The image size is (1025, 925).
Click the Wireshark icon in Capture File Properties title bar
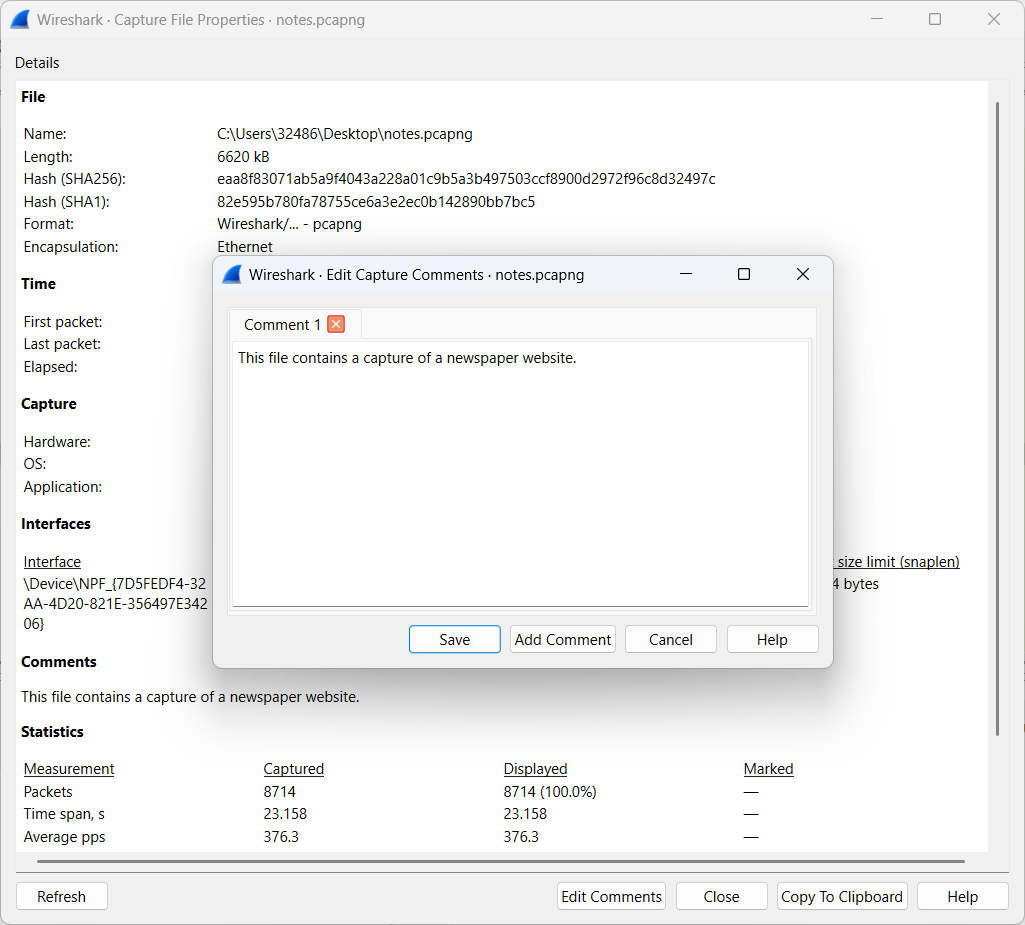pyautogui.click(x=20, y=19)
